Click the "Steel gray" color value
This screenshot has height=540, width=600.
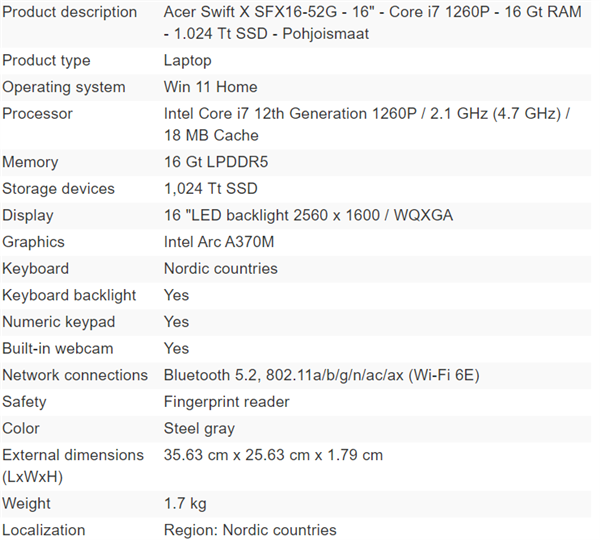click(x=199, y=428)
